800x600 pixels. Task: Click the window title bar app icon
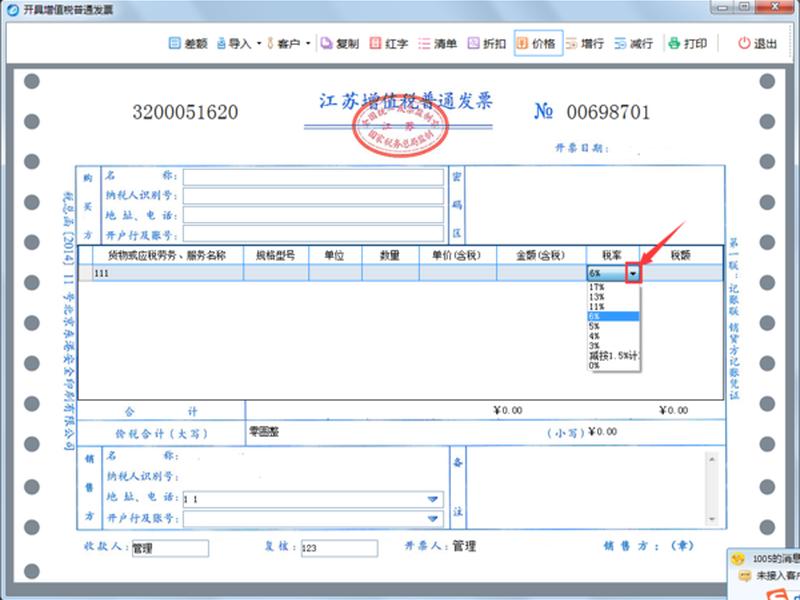tap(13, 9)
